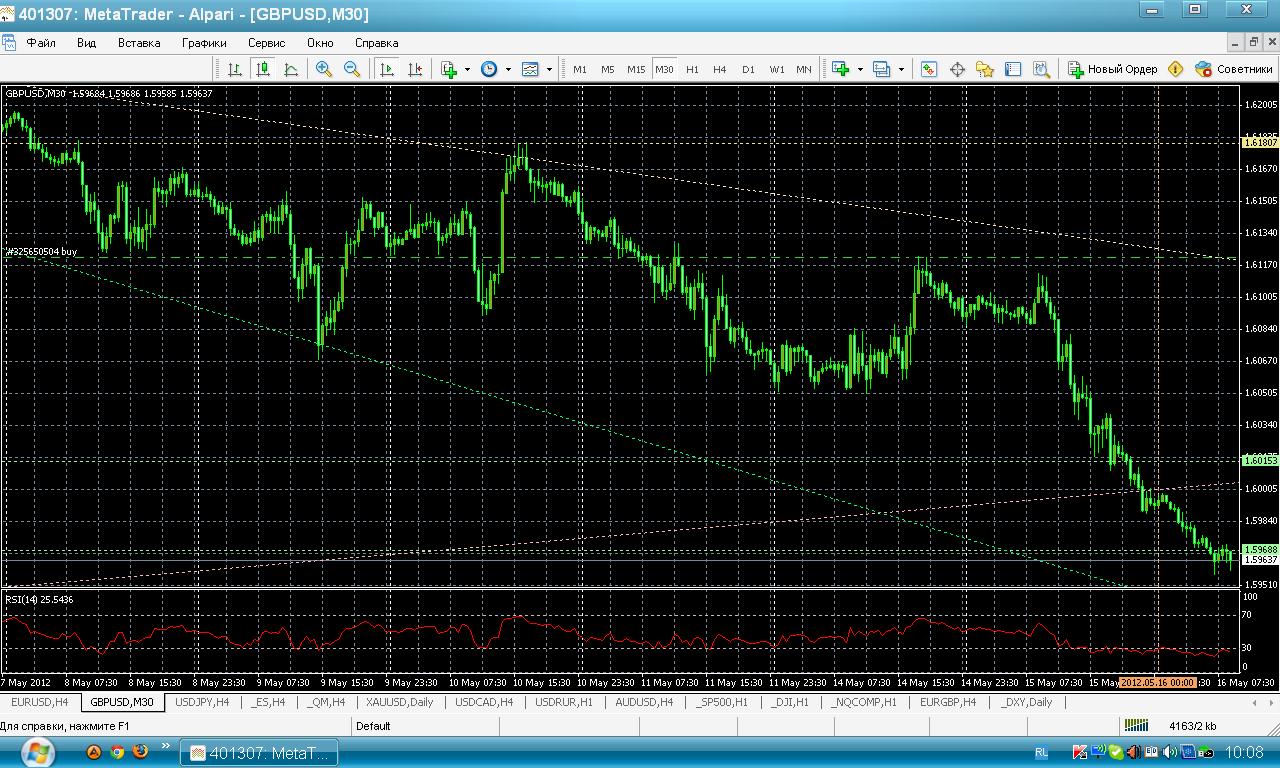The width and height of the screenshot is (1280, 768).
Task: Open the chart templates button
Action: pyautogui.click(x=530, y=69)
